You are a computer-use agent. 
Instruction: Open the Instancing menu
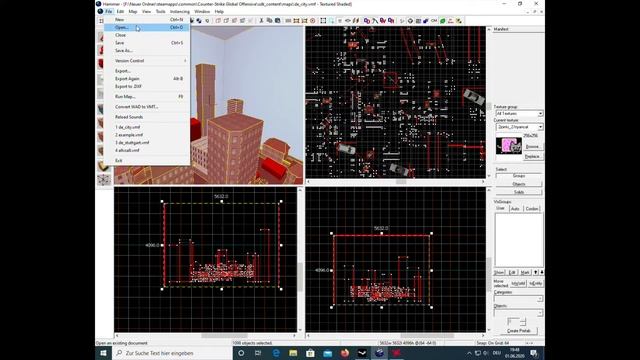180,11
